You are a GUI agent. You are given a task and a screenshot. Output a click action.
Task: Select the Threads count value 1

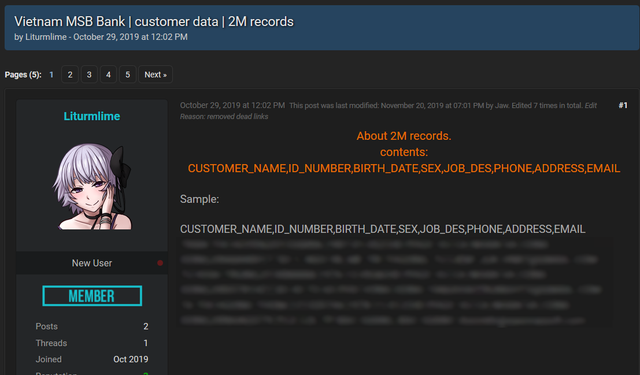click(x=146, y=343)
